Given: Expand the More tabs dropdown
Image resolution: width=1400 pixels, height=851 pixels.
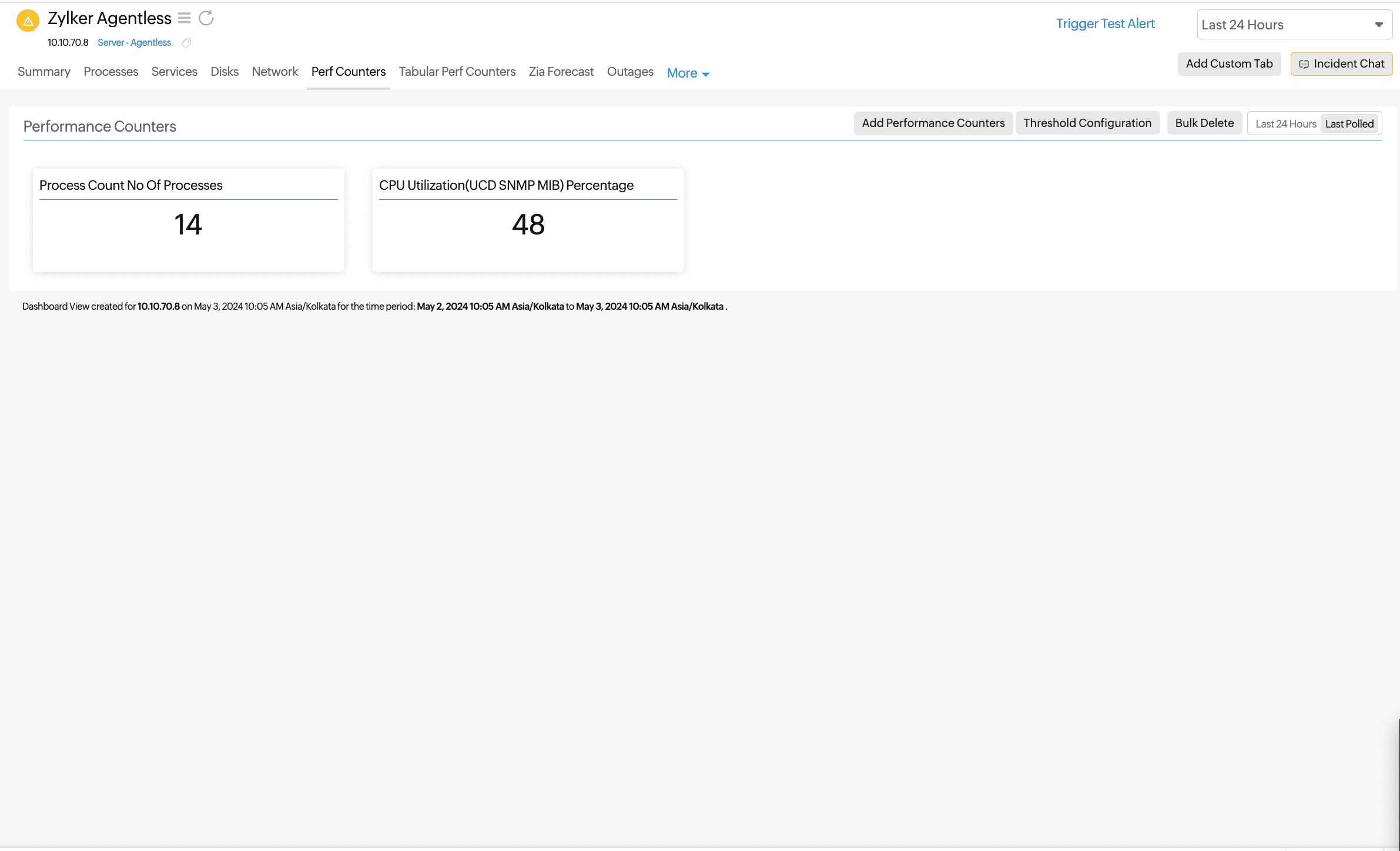Looking at the screenshot, I should point(688,73).
